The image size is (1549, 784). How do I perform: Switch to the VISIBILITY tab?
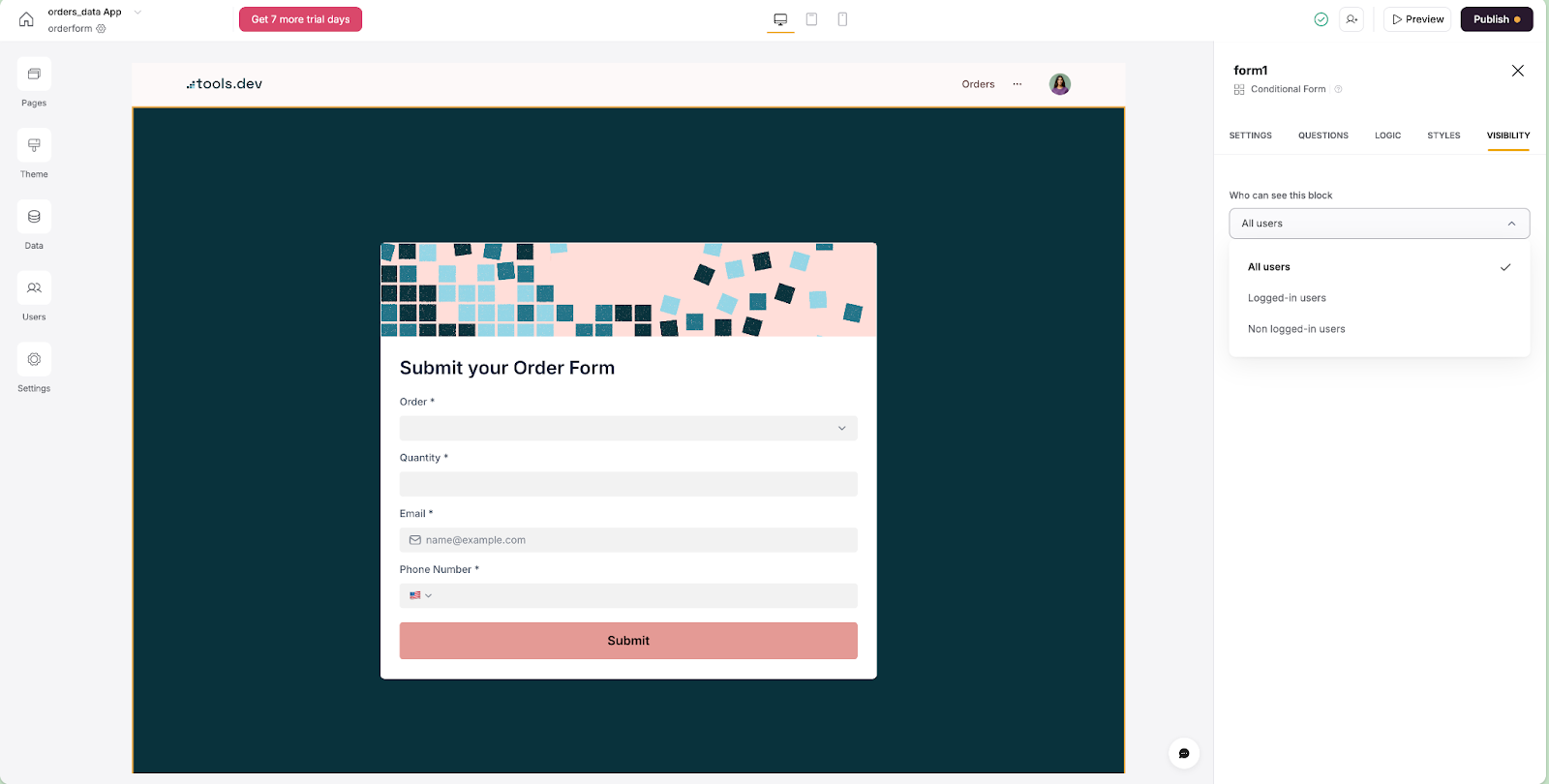[1508, 136]
